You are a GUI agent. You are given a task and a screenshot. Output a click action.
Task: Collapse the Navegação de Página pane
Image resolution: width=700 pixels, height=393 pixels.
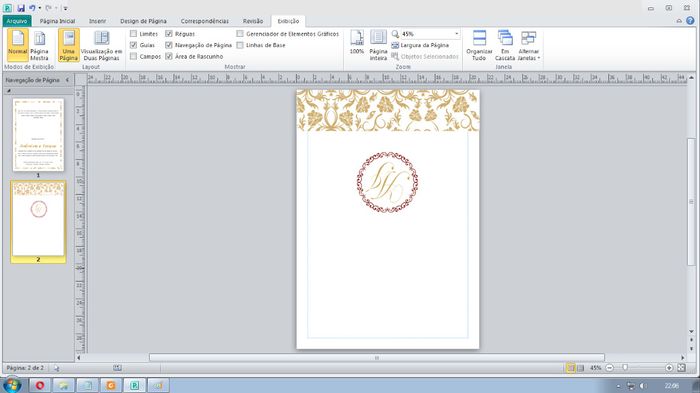point(67,80)
